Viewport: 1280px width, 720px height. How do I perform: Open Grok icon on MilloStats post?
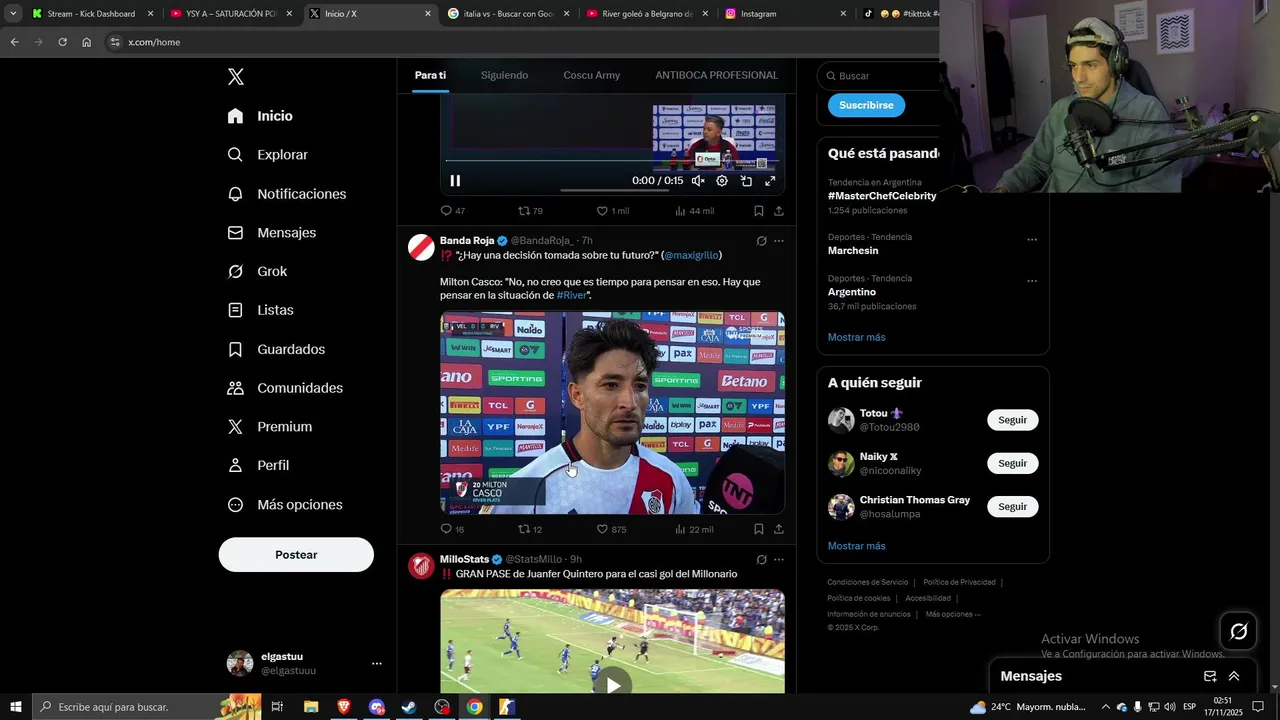click(761, 559)
